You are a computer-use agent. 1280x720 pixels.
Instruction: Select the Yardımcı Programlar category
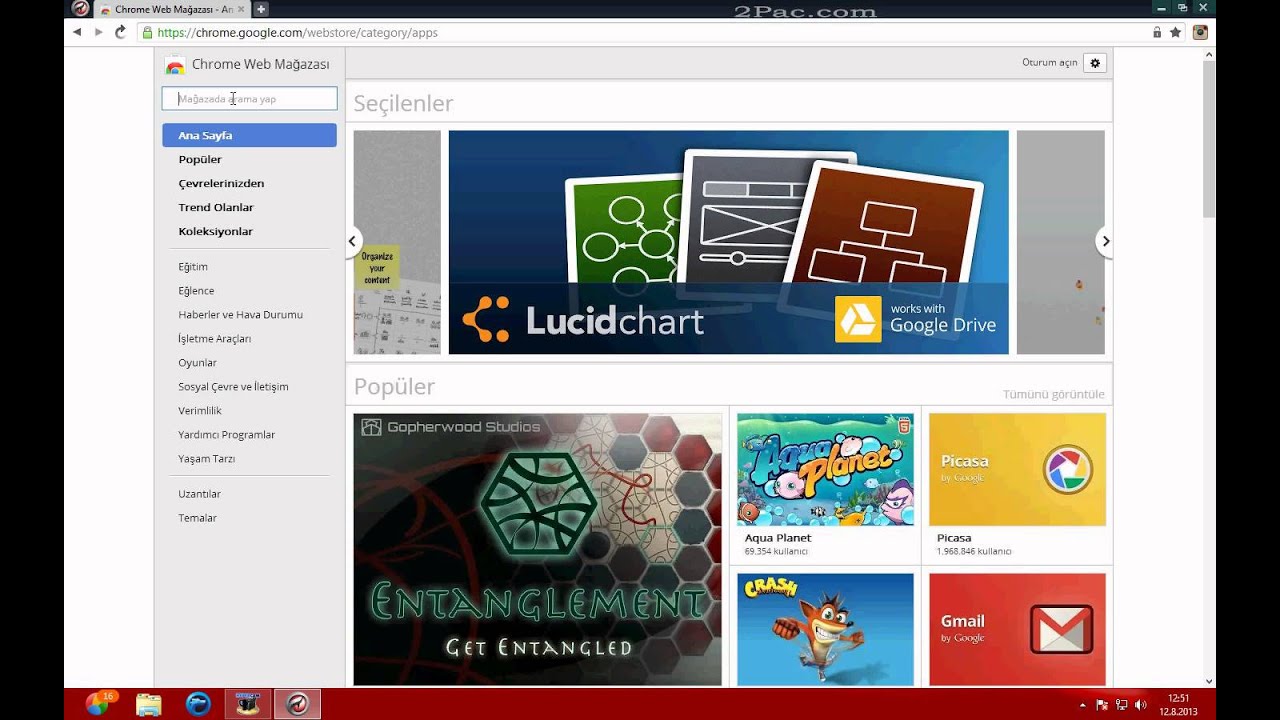click(x=226, y=435)
